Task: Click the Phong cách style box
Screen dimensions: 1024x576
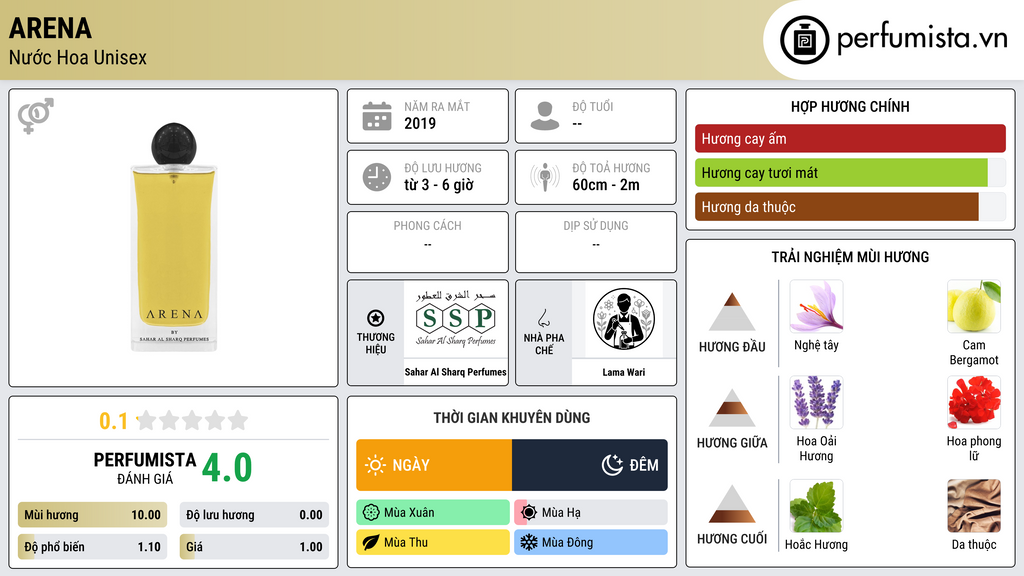Action: point(428,242)
